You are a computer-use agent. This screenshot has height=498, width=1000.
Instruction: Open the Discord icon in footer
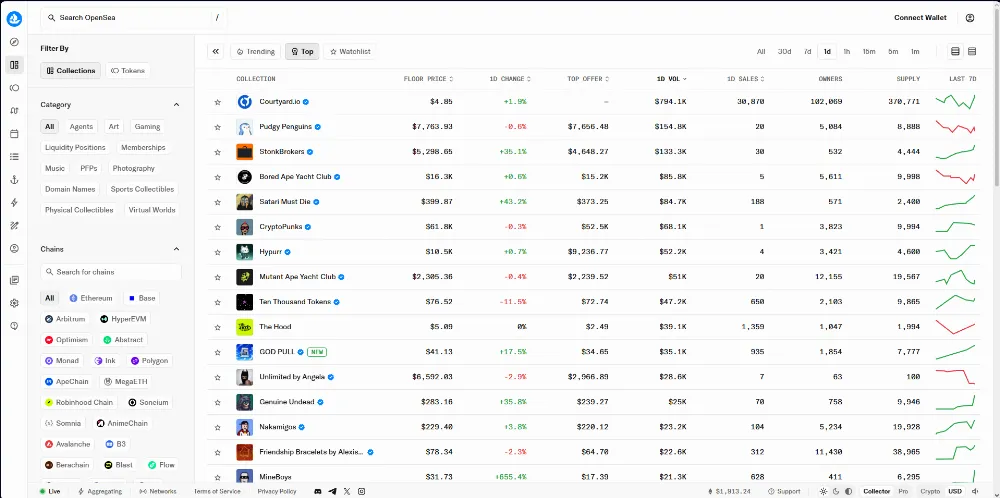318,492
